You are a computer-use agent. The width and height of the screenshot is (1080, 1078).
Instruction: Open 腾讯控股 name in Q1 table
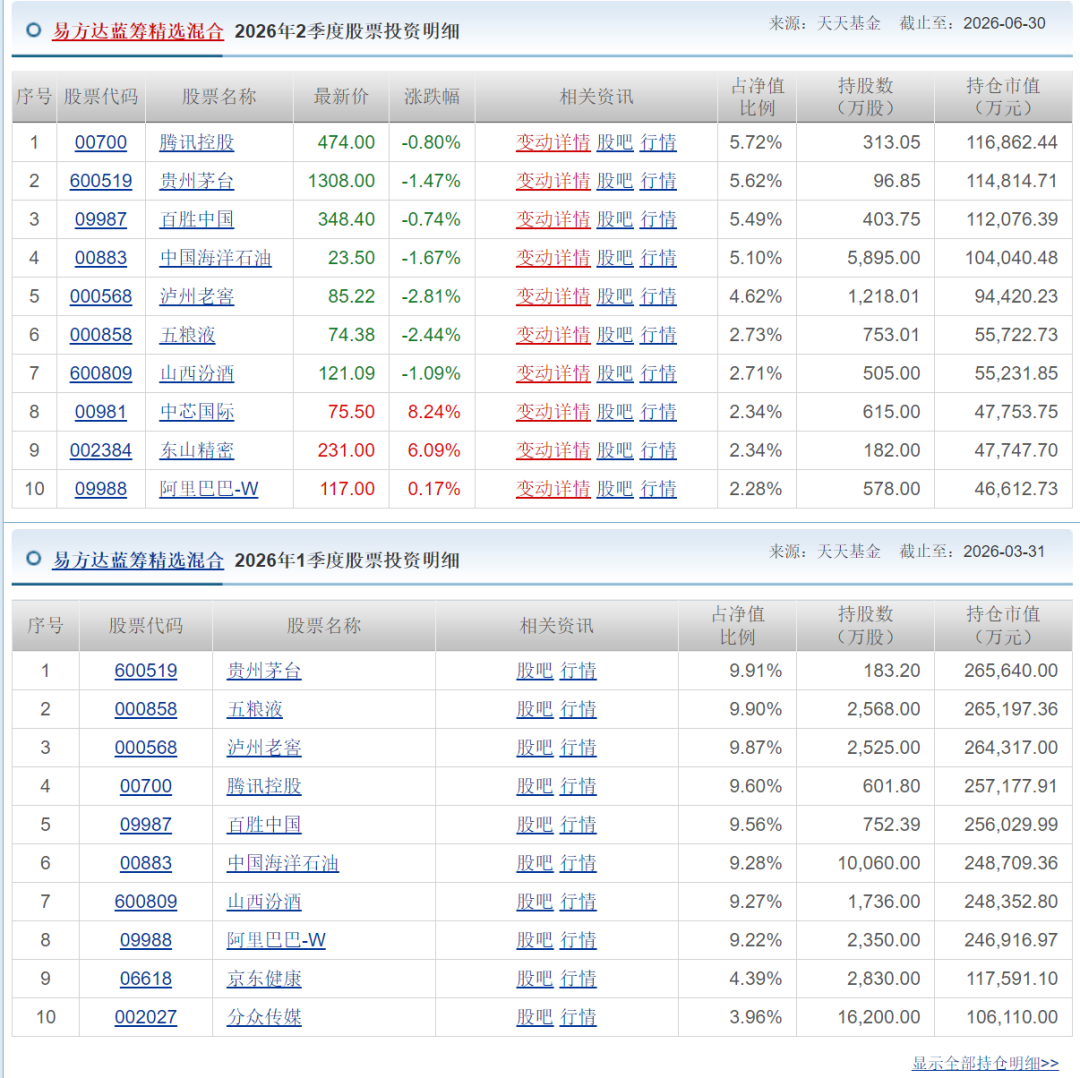click(264, 787)
